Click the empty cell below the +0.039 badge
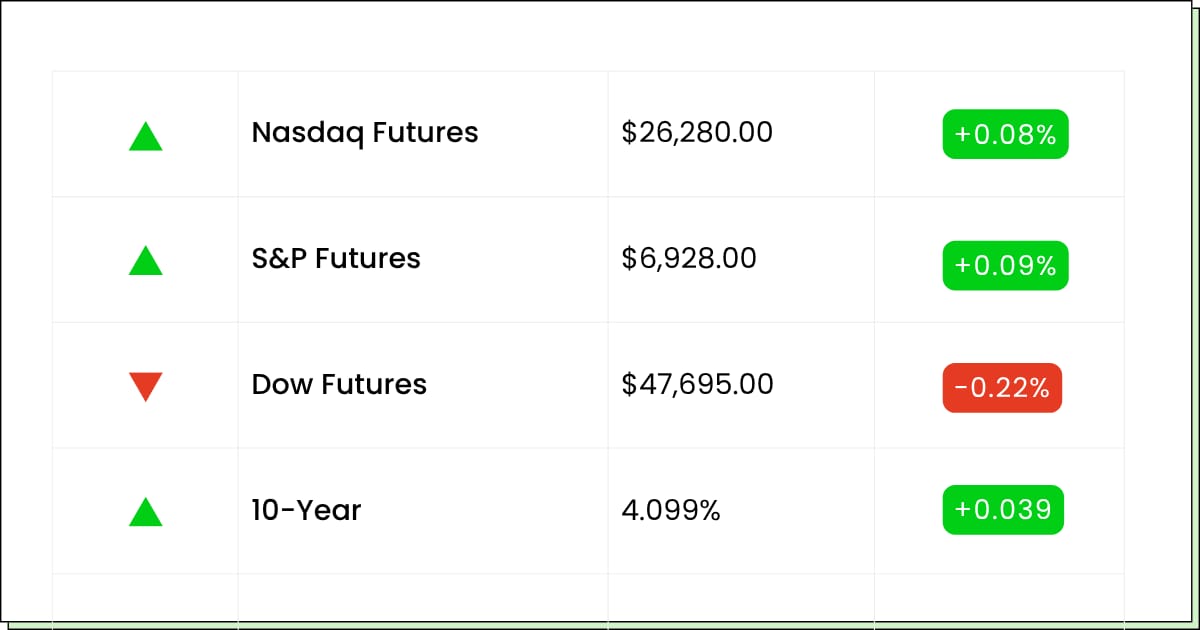 tap(999, 596)
